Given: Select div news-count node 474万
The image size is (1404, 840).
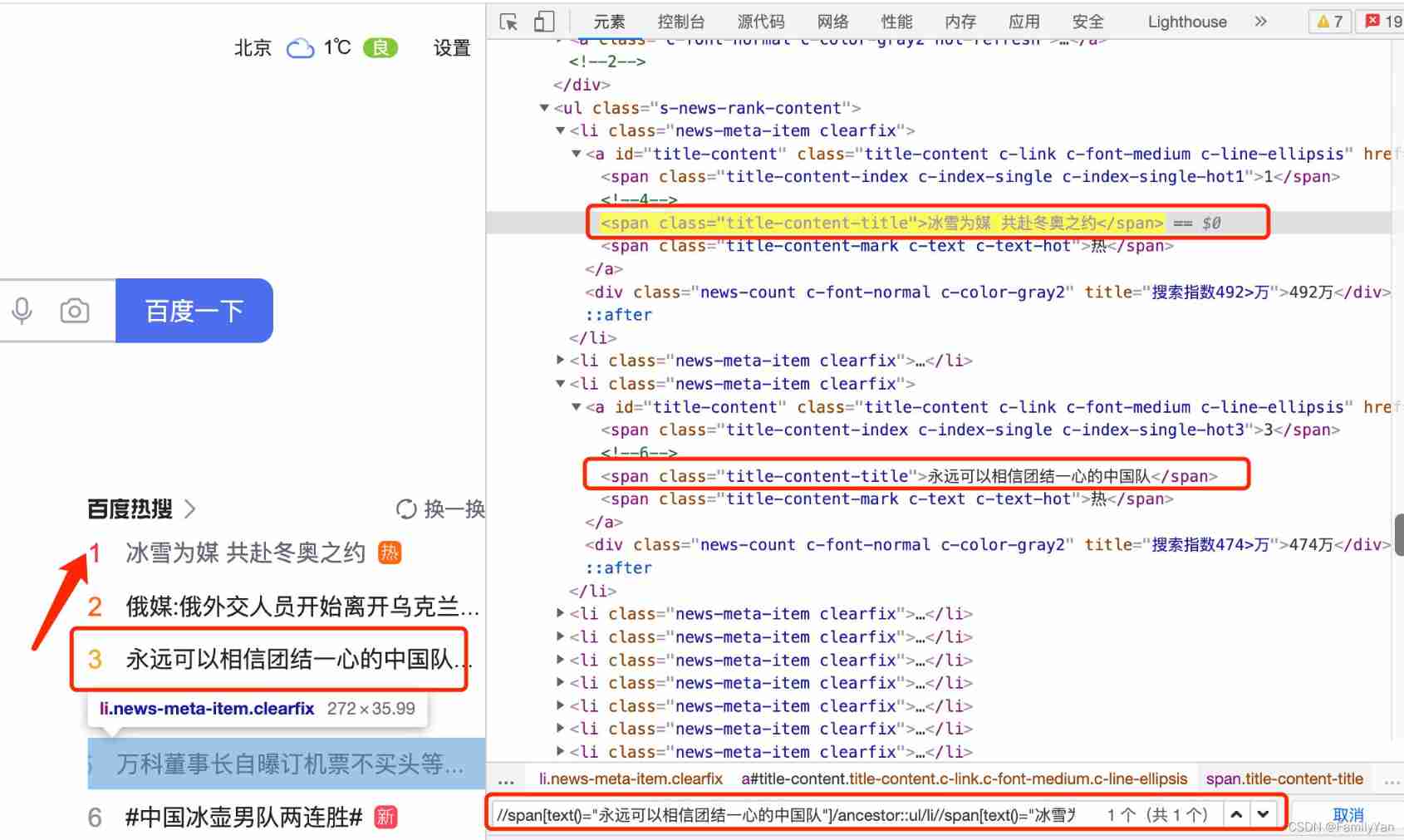Looking at the screenshot, I should point(987,545).
